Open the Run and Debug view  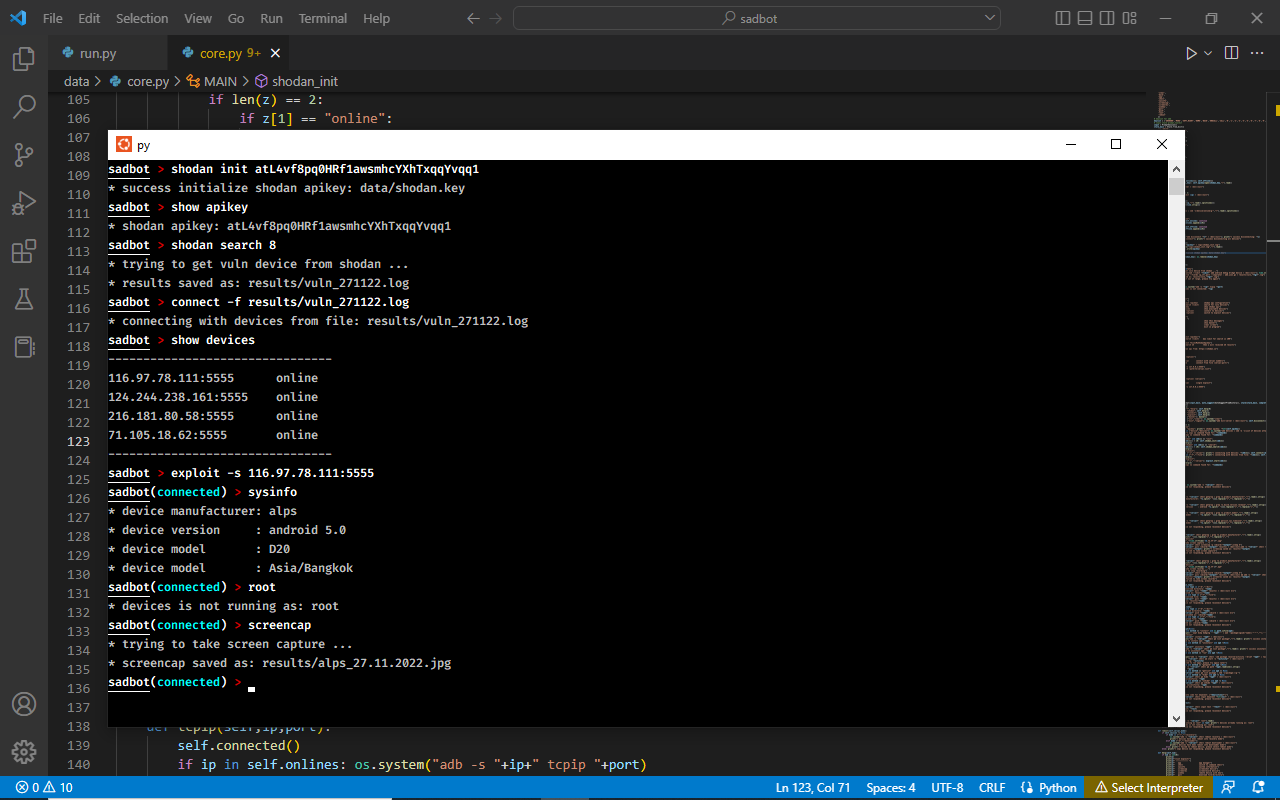(x=24, y=203)
